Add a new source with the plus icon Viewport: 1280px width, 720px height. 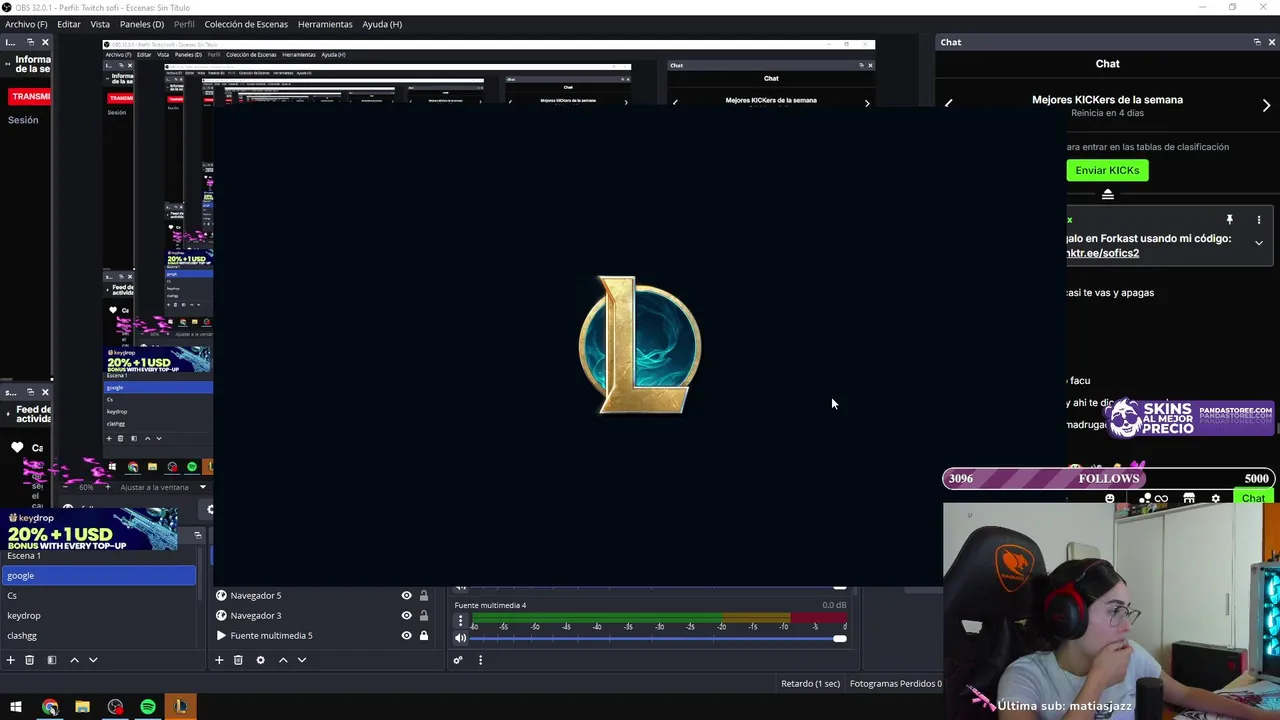point(219,660)
